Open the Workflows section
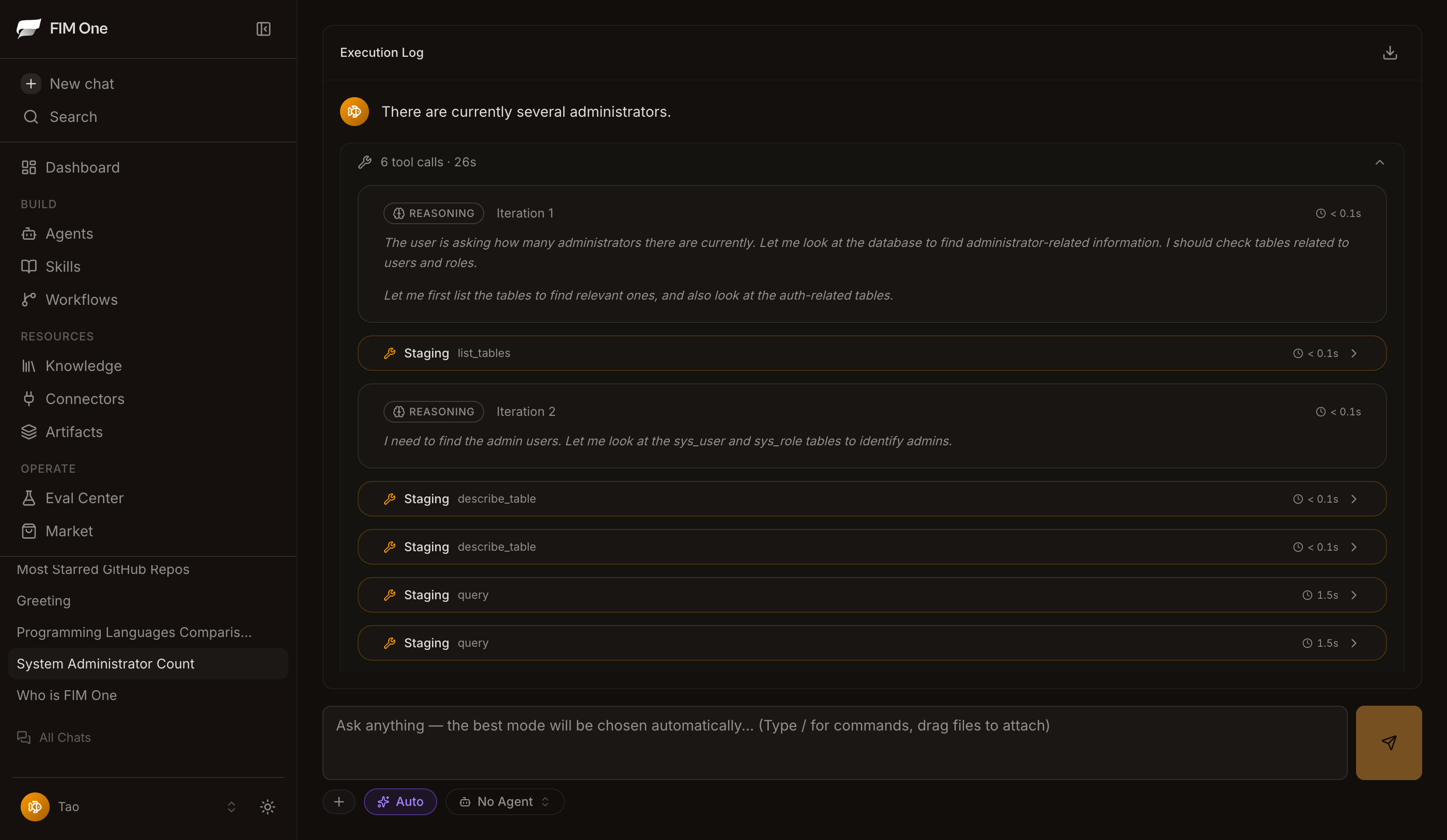This screenshot has width=1447, height=840. click(x=81, y=299)
